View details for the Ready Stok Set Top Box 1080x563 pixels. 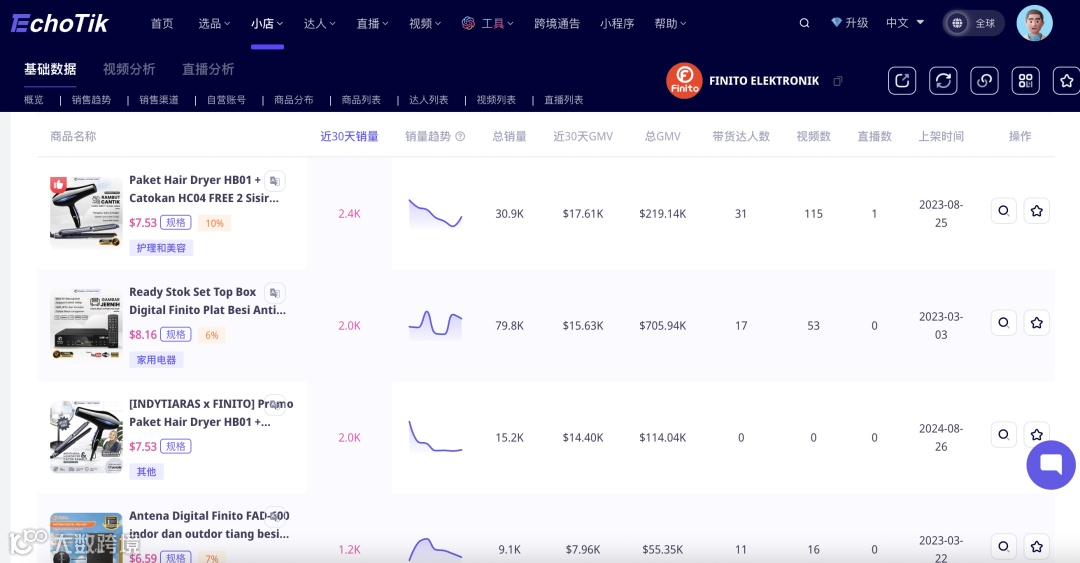pyautogui.click(x=1004, y=323)
